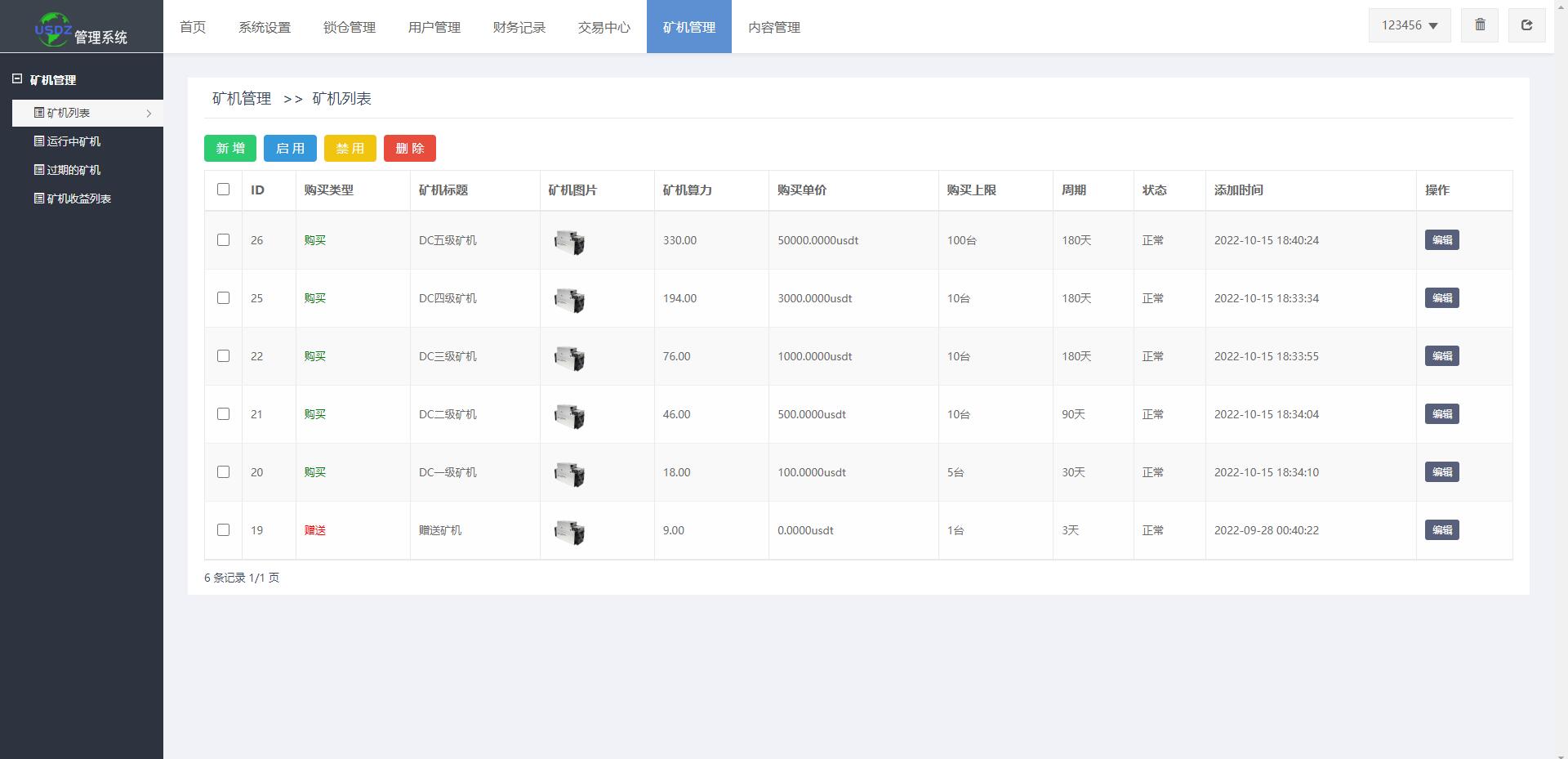
Task: Expand 矿机列表 using its right chevron
Action: 149,113
